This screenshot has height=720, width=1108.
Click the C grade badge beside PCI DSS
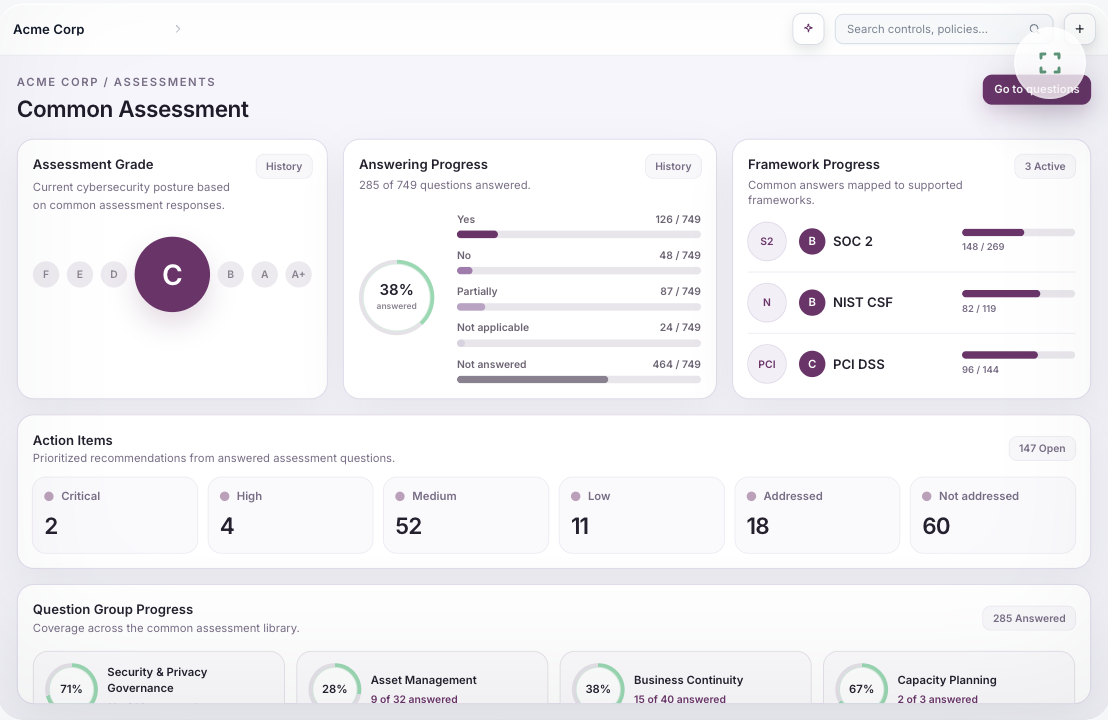pos(812,364)
